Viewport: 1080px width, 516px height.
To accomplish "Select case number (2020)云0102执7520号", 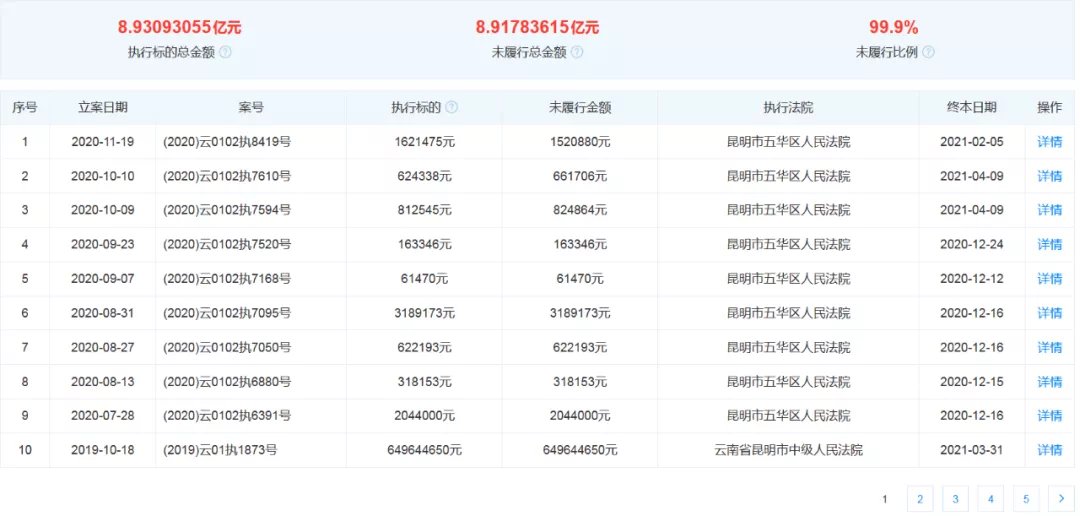I will click(x=227, y=245).
